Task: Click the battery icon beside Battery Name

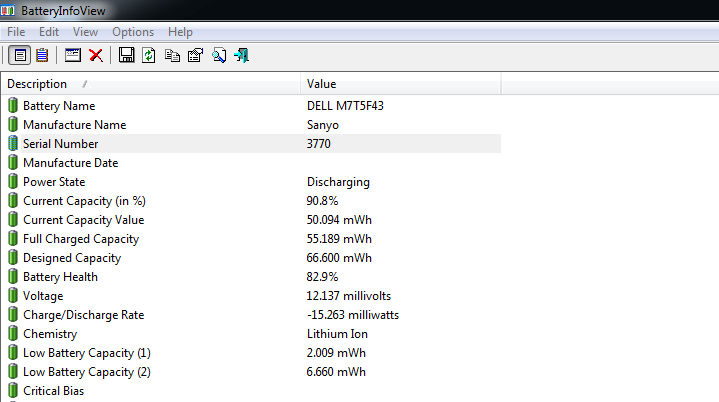Action: 13,105
